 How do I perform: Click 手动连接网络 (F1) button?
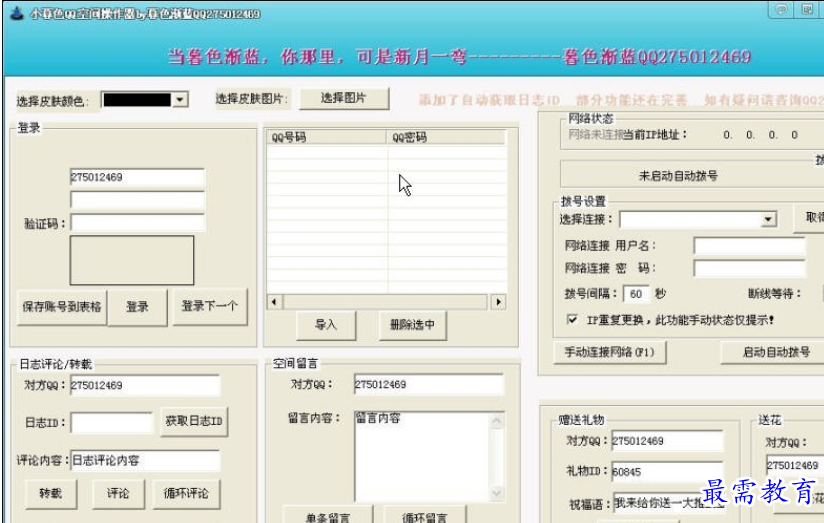[x=610, y=352]
